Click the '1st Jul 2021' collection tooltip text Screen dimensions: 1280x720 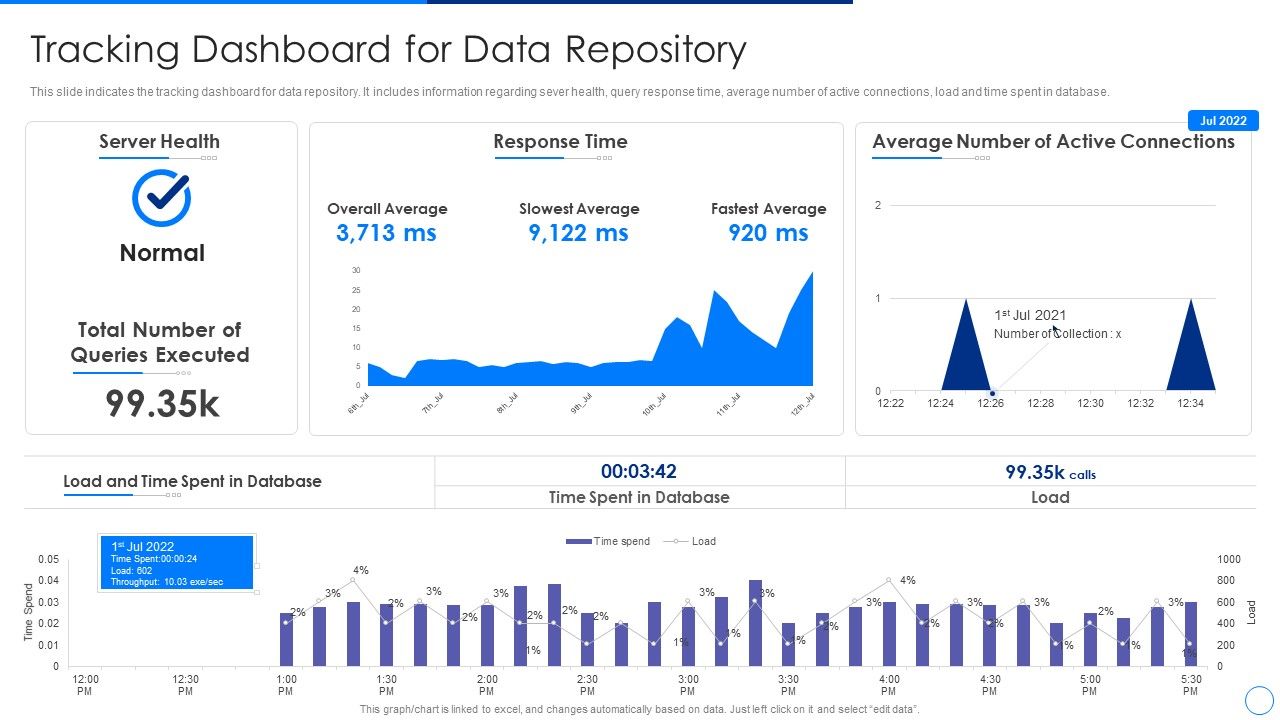pyautogui.click(x=1030, y=315)
